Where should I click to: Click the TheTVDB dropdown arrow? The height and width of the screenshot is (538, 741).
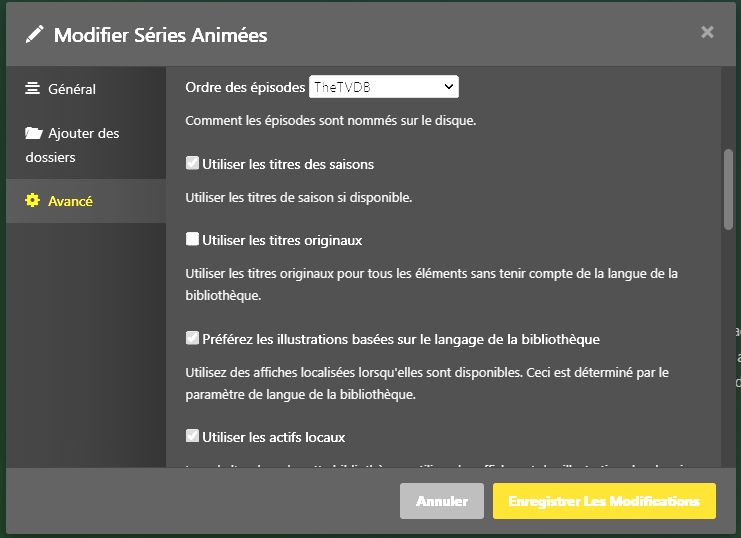point(448,87)
